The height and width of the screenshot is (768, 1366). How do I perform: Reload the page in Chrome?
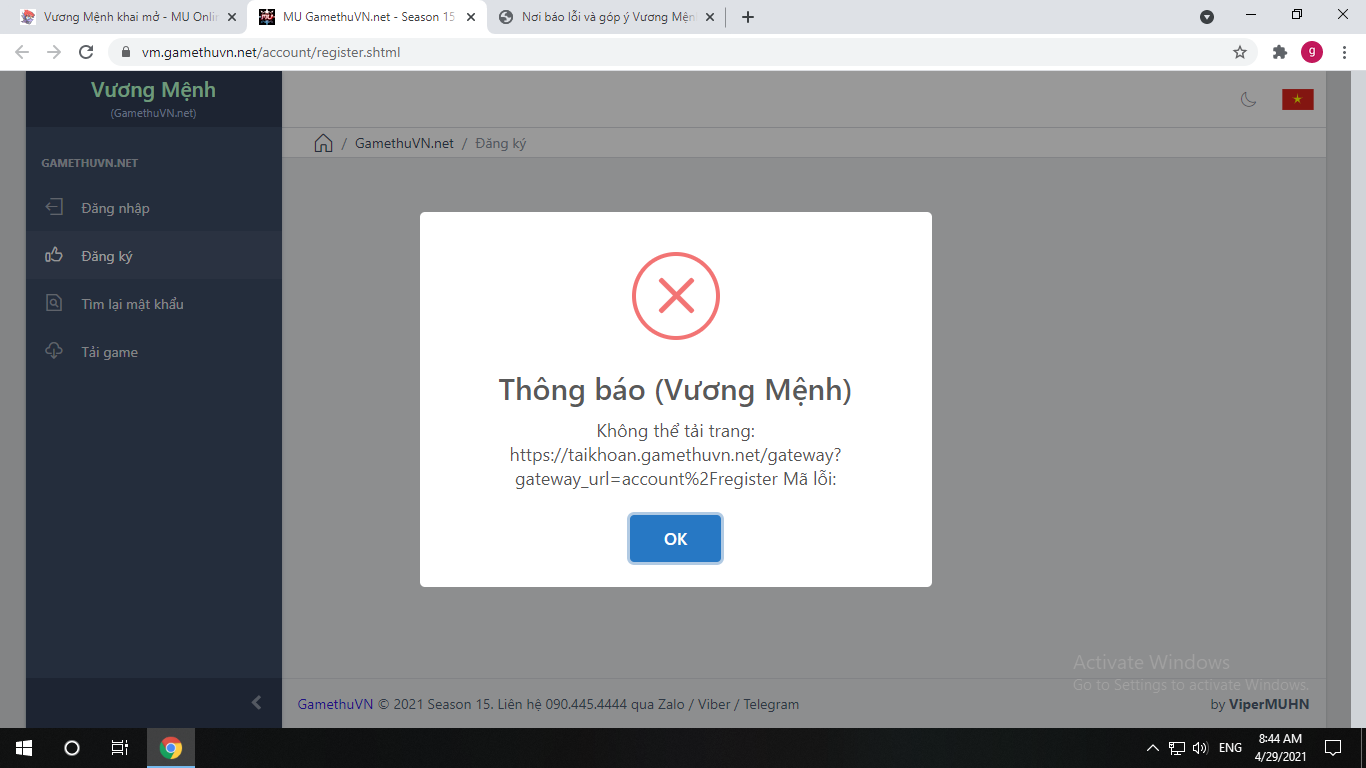pyautogui.click(x=86, y=52)
